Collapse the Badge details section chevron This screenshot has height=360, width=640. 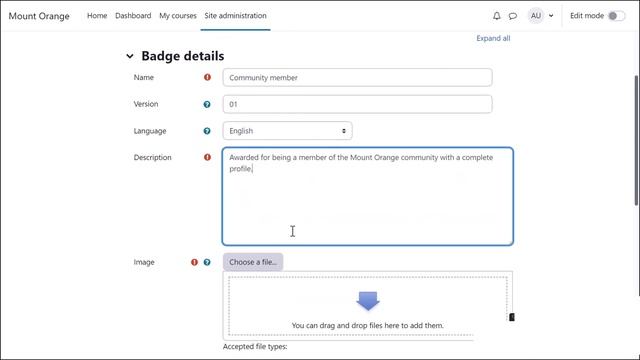click(130, 56)
